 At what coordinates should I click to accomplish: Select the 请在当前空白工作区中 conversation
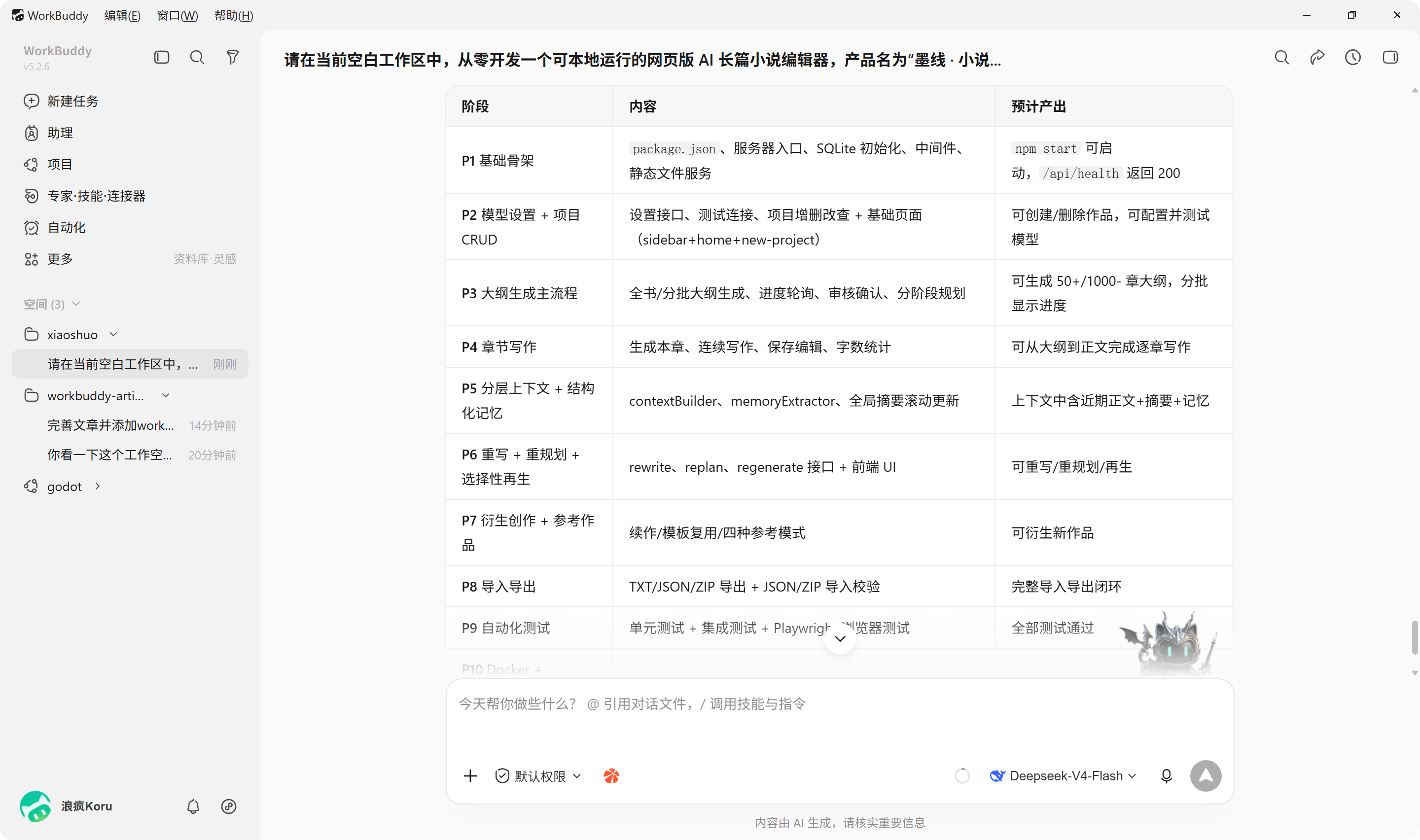tap(130, 364)
